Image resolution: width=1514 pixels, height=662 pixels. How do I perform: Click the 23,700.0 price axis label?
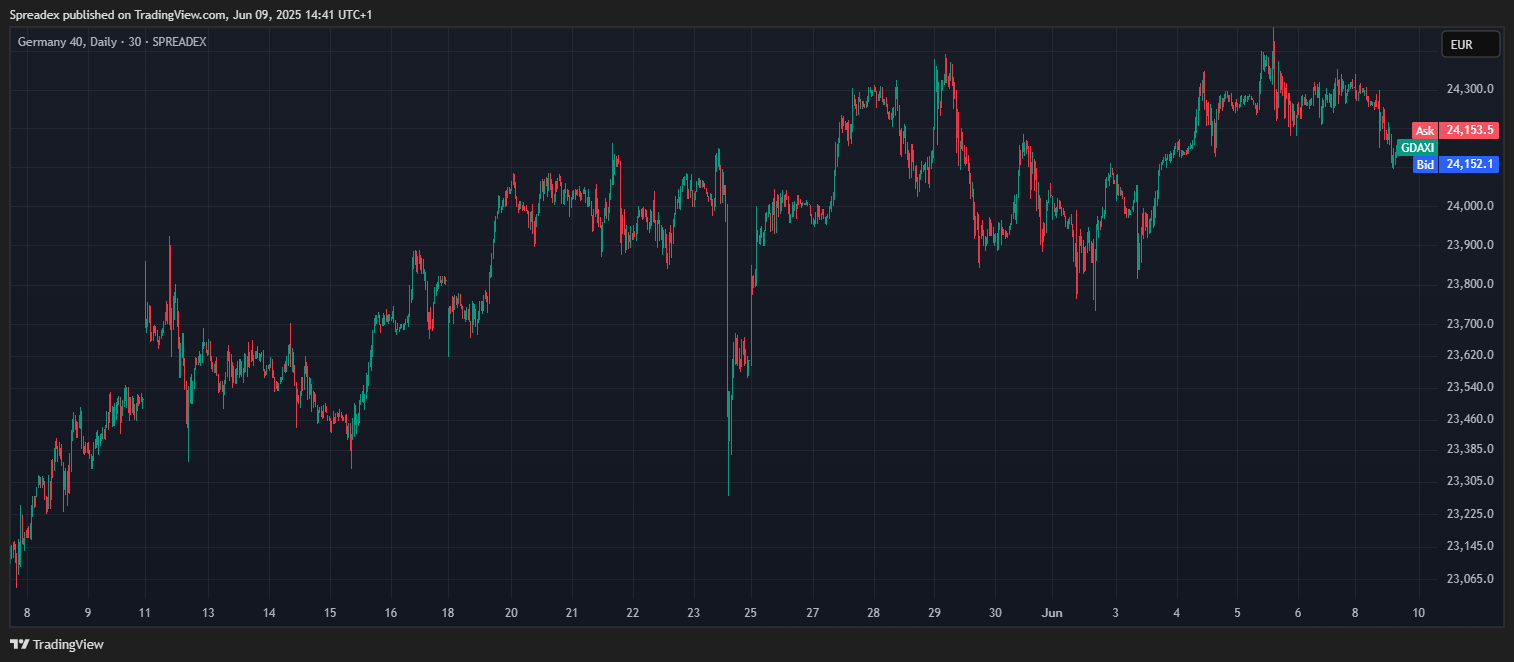click(x=1470, y=324)
